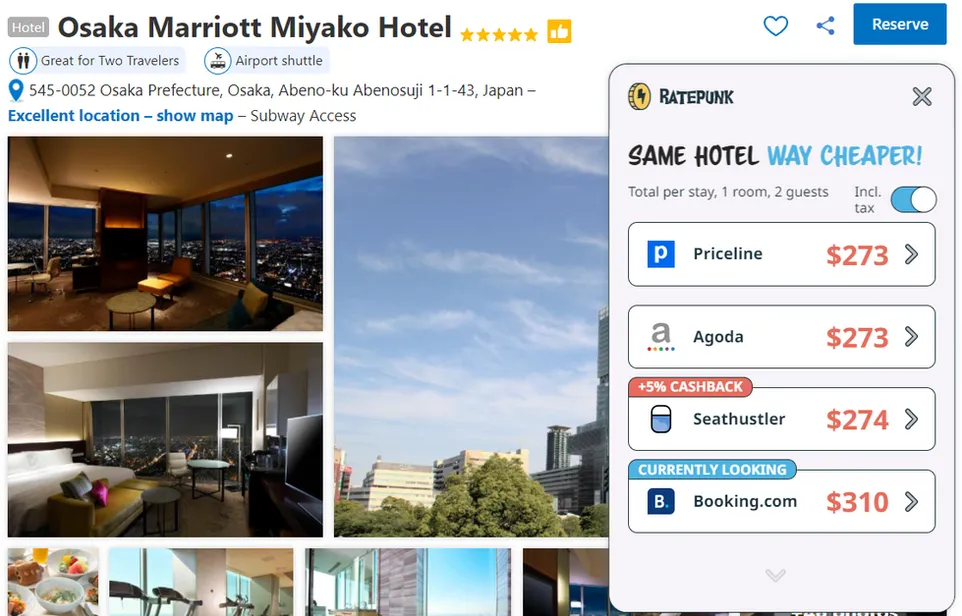Save hotel with the heart icon
Screen dimensions: 962x616
(775, 26)
